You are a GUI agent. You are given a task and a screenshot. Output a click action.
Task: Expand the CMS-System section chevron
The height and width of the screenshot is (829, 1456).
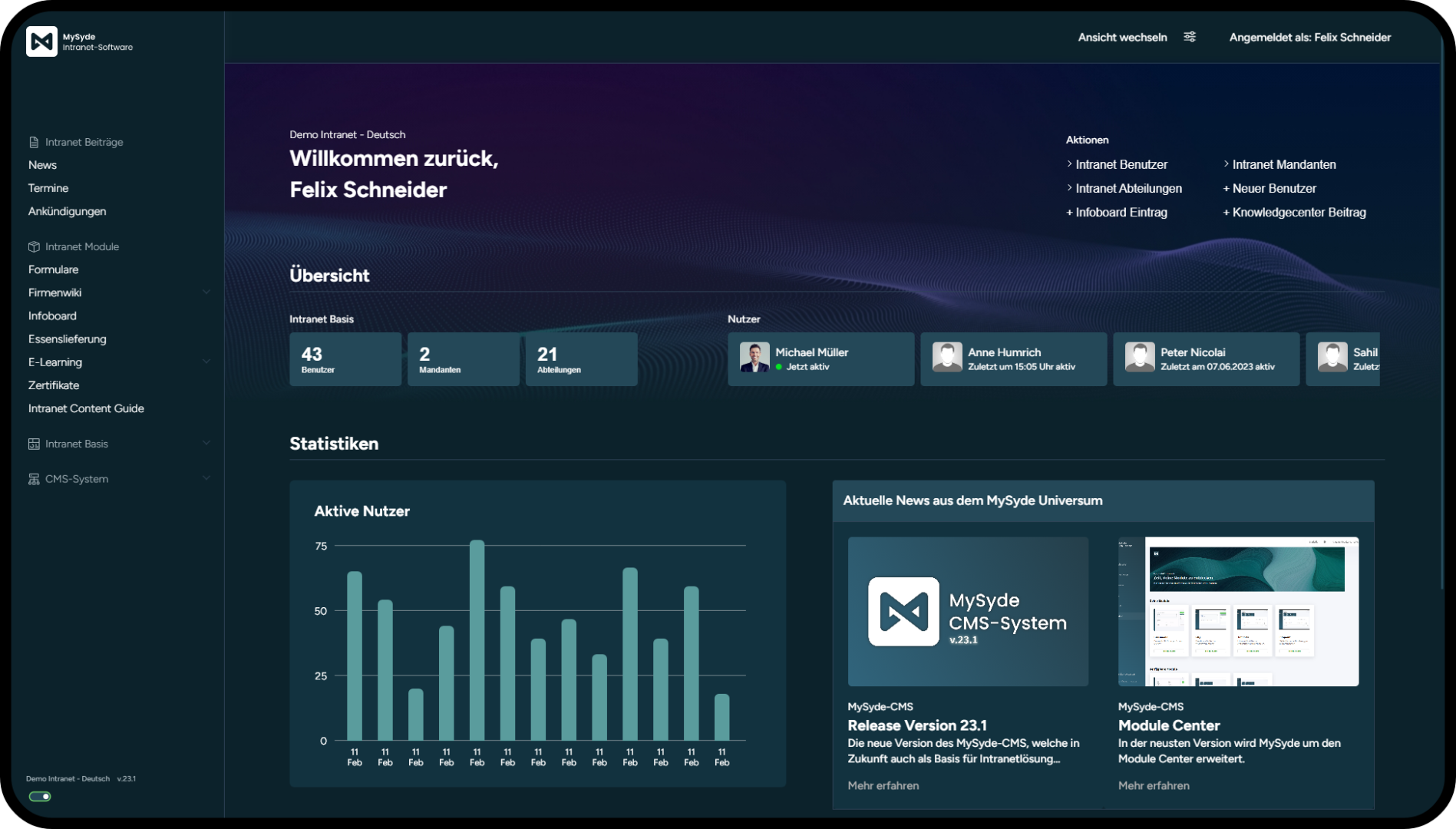point(206,478)
